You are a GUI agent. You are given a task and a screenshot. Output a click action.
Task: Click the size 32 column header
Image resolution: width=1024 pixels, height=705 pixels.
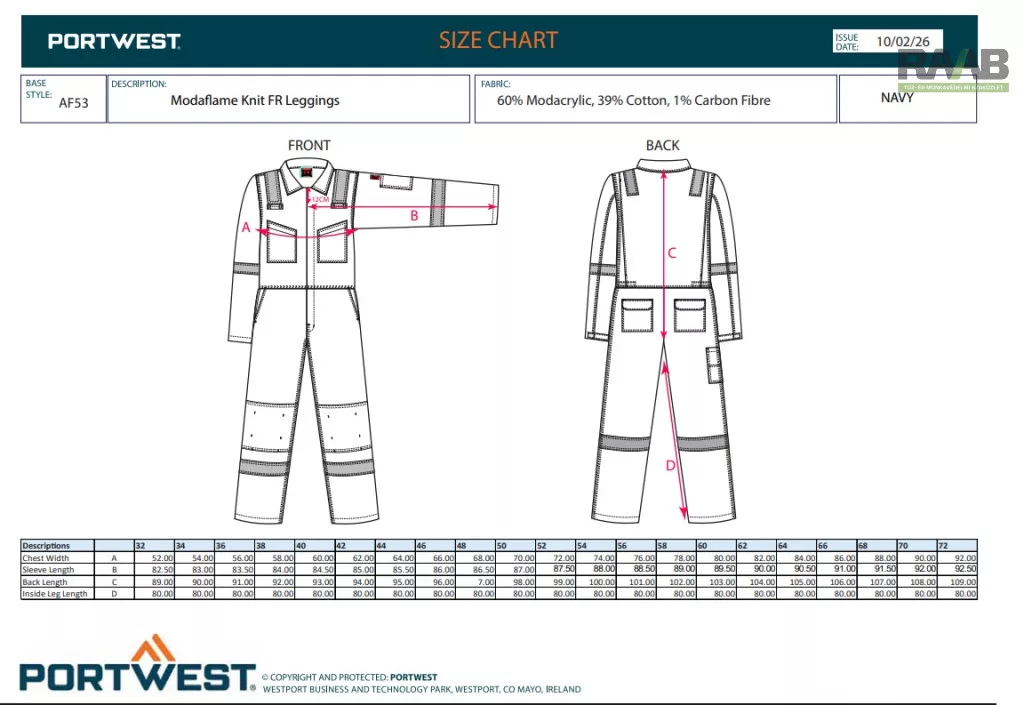[x=141, y=546]
